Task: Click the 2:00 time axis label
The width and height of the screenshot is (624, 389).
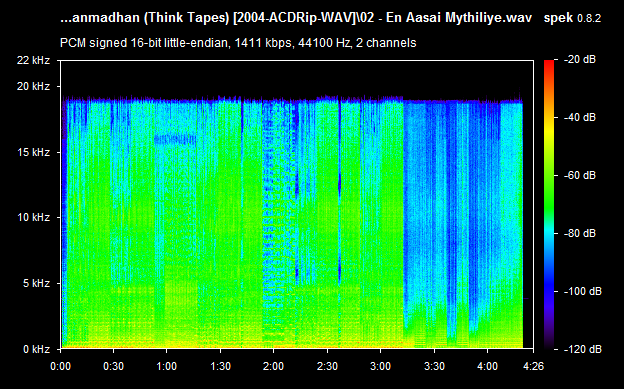Action: 273,366
